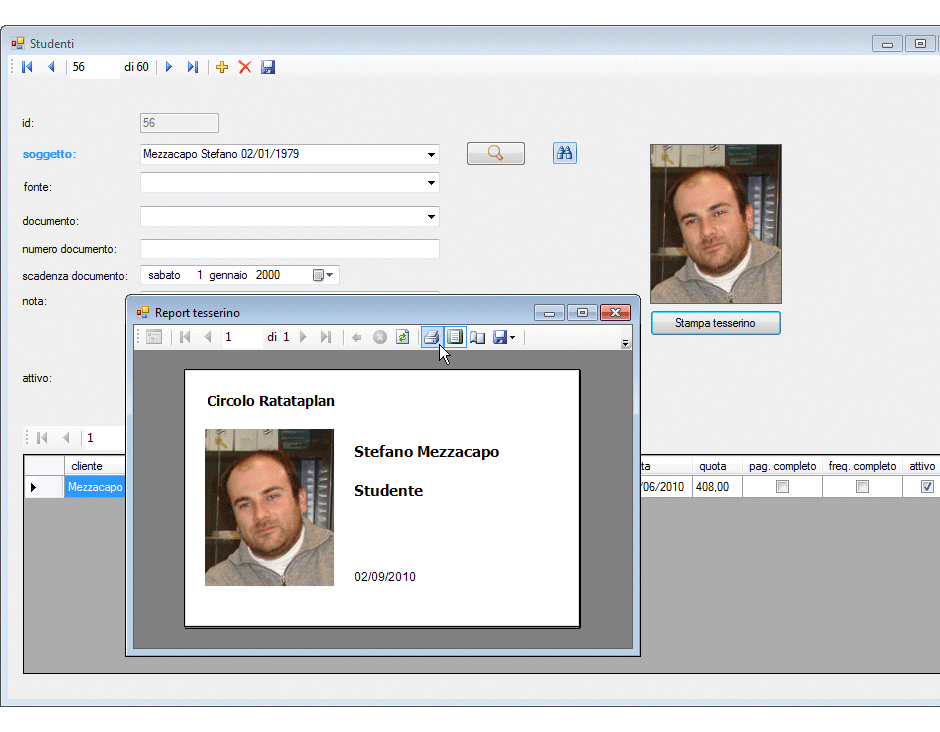Screen dimensions: 940x732
Task: Click the numero documento input field
Action: tap(290, 249)
